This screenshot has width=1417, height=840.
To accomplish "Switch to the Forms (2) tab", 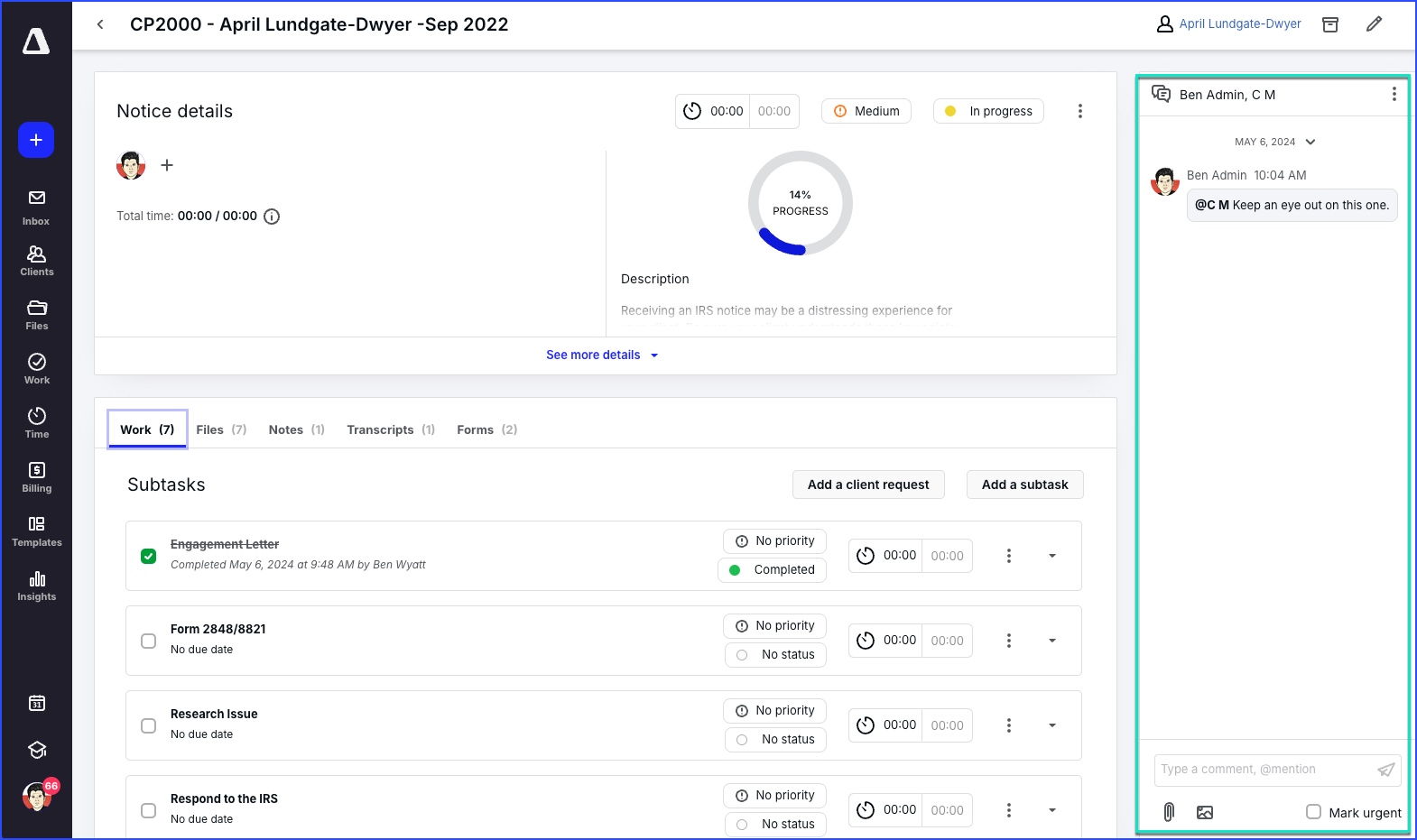I will 486,429.
